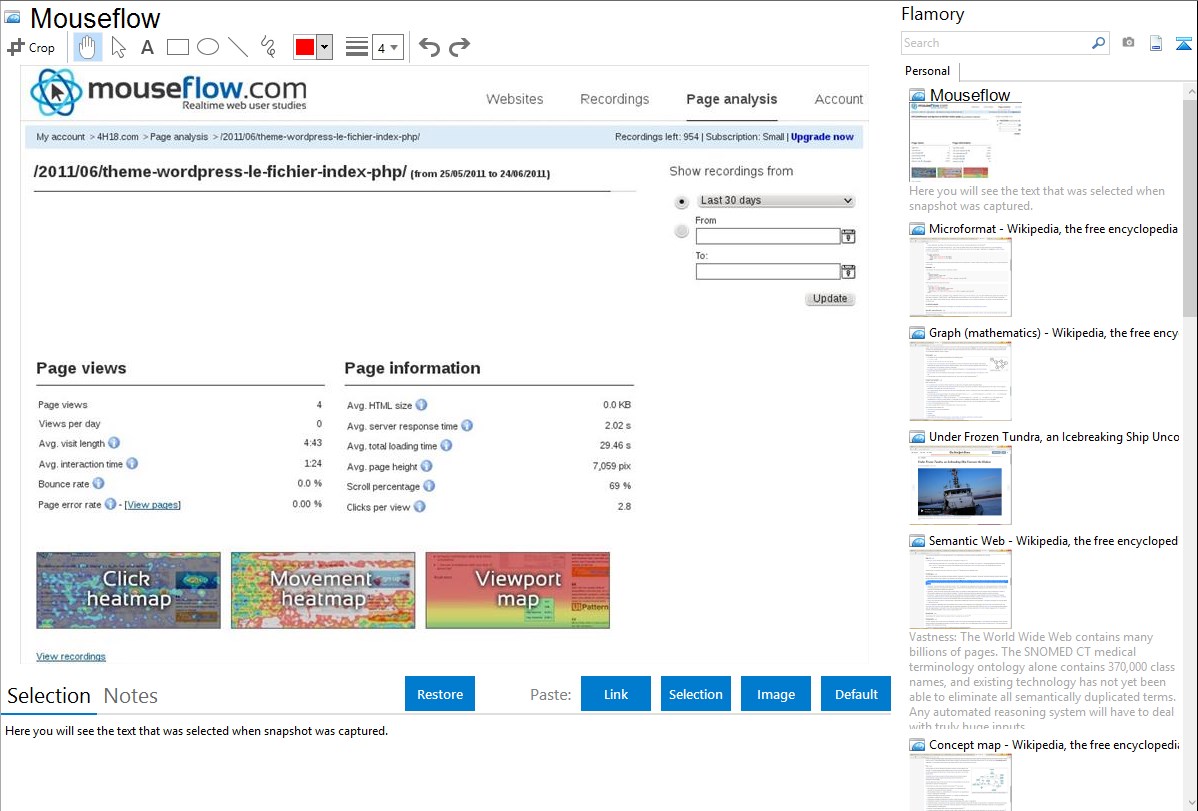This screenshot has height=811, width=1198.
Task: Click the Paste Default button
Action: [856, 694]
